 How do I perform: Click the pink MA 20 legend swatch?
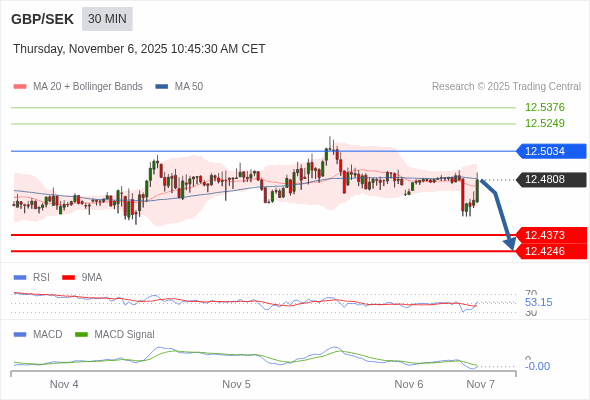pos(20,87)
